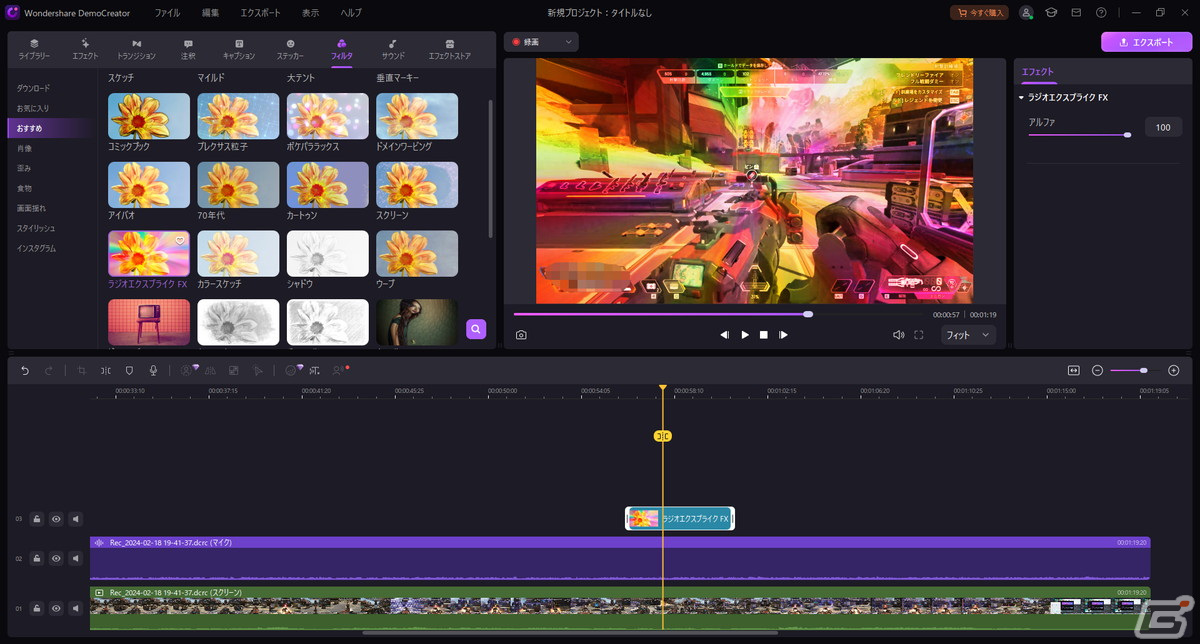Favorite the ラジオエクスプライク FX filter heart
Viewport: 1200px width, 644px height.
click(180, 240)
